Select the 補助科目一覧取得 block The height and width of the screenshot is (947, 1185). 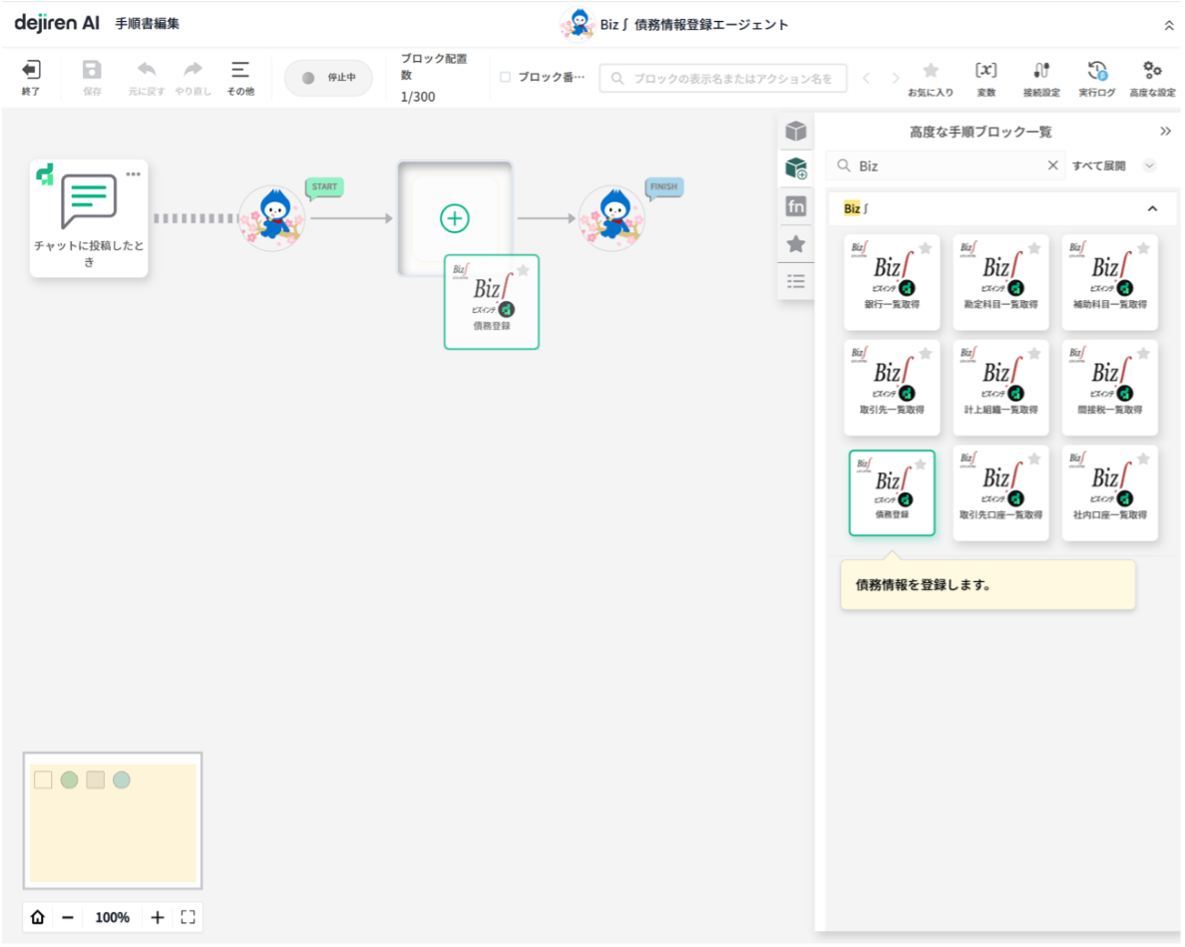1109,282
